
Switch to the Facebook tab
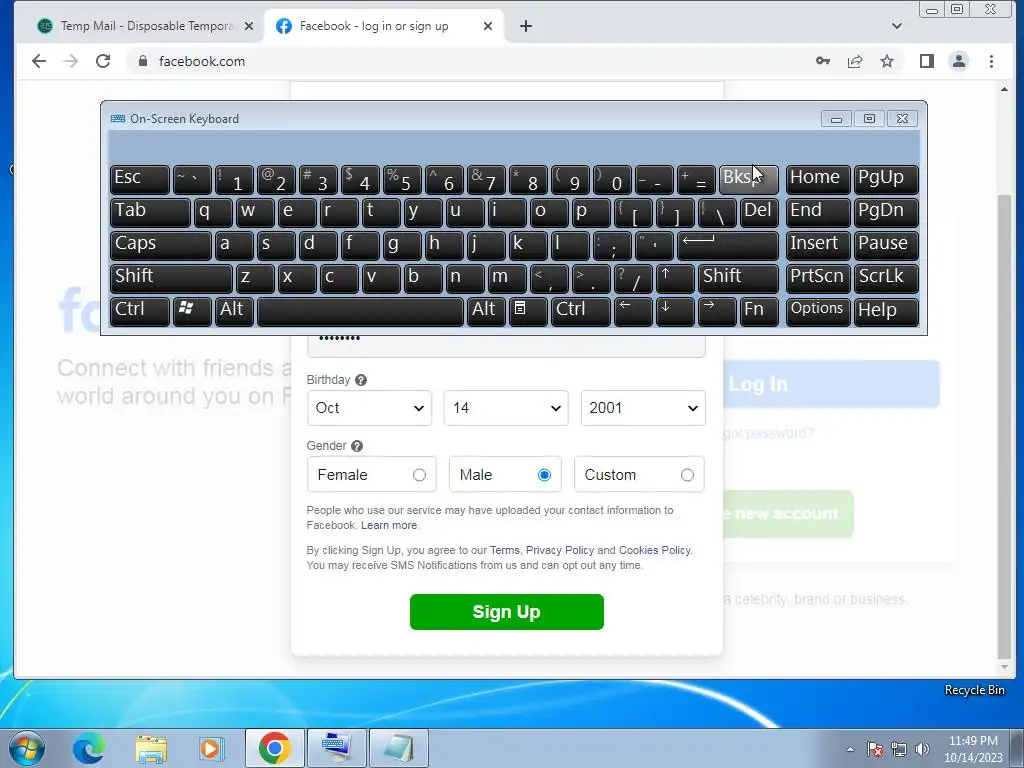(384, 26)
